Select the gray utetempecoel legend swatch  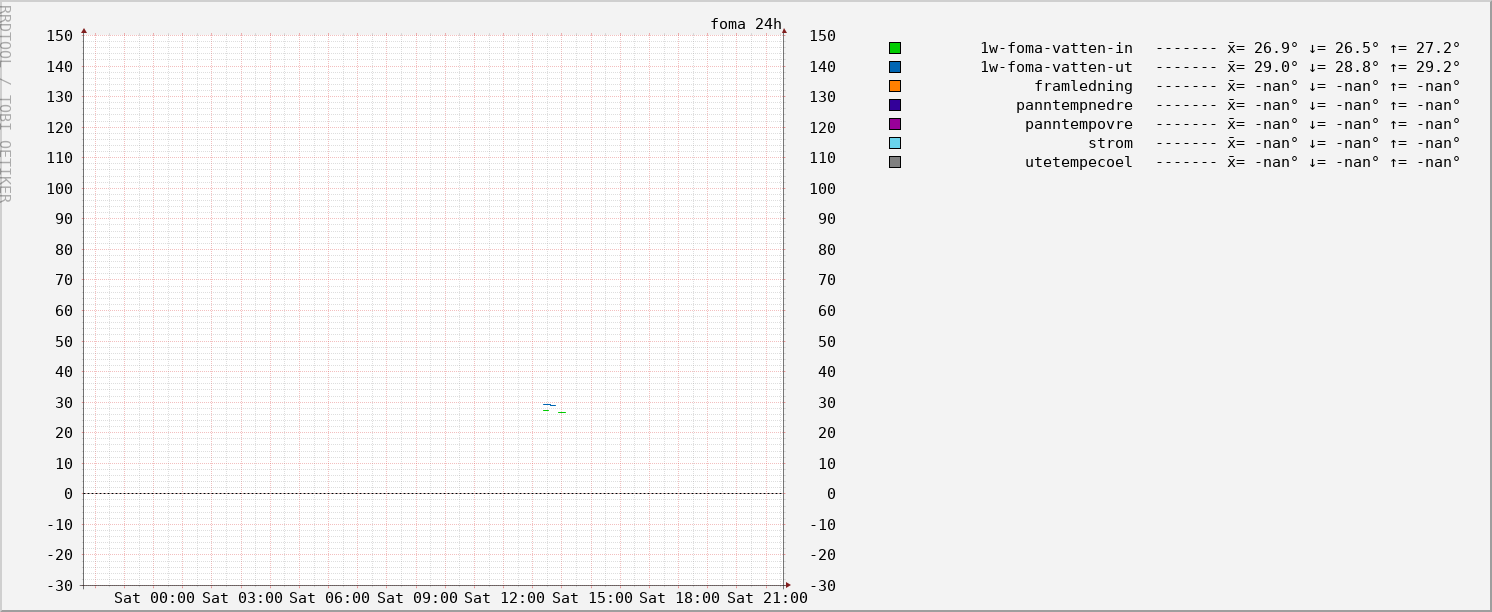point(895,162)
